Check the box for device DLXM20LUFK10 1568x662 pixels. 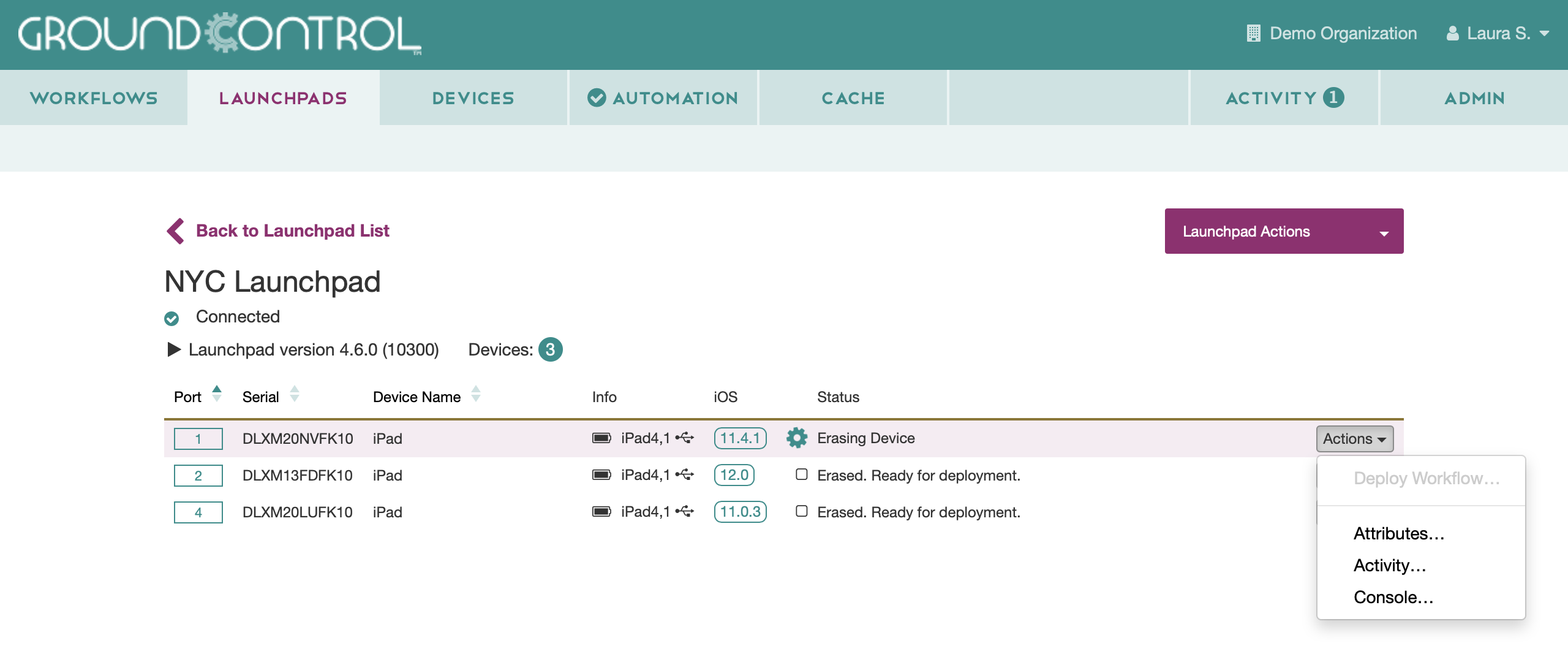801,511
